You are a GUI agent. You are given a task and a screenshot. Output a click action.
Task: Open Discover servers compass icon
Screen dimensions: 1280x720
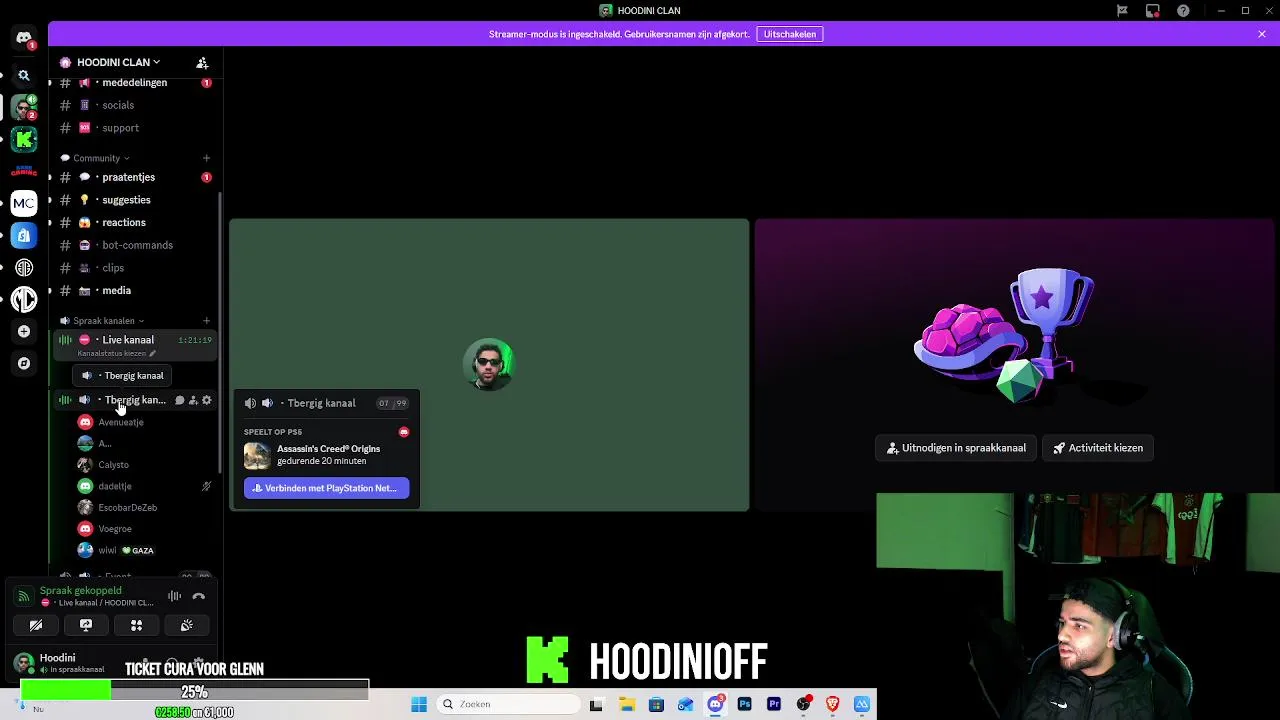24,363
